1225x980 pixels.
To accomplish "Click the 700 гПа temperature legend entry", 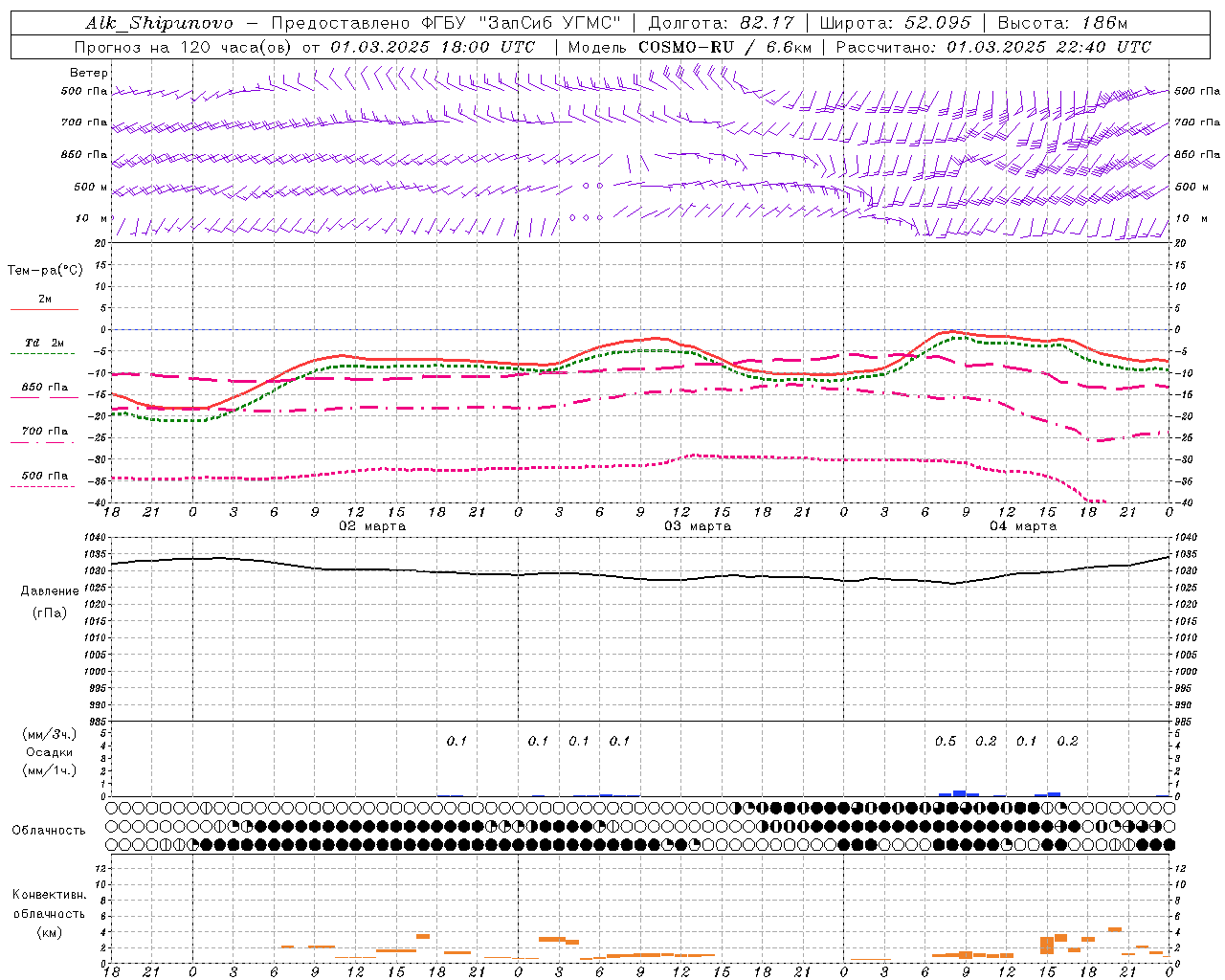I will (x=45, y=431).
